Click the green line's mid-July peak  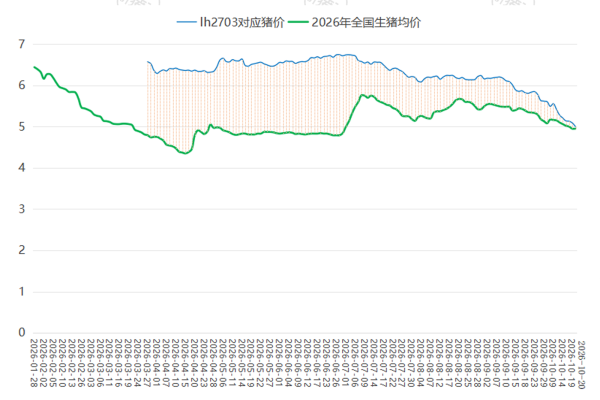[362, 95]
